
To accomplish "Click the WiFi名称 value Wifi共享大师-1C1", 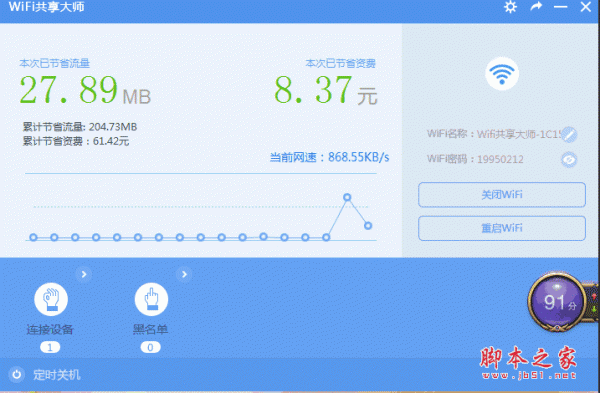I will point(519,134).
